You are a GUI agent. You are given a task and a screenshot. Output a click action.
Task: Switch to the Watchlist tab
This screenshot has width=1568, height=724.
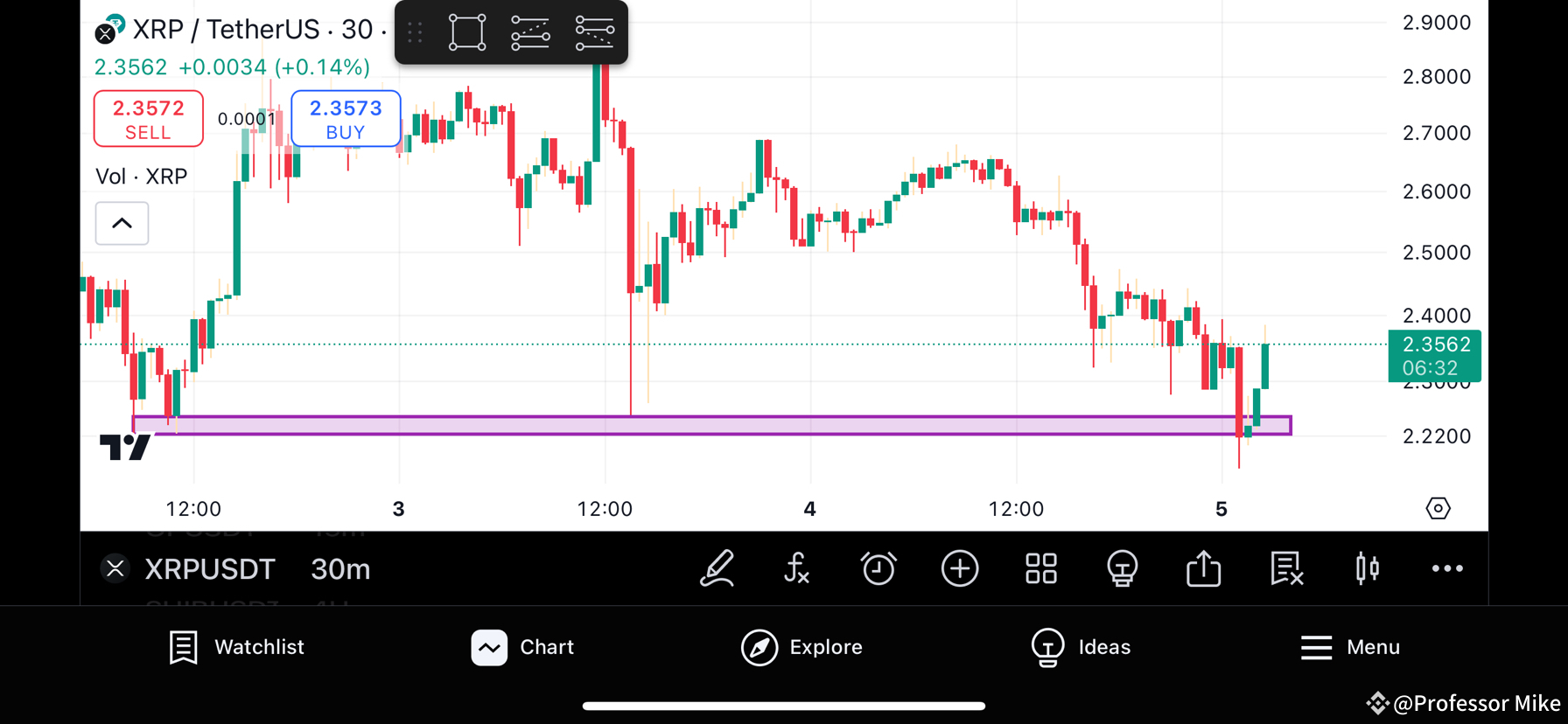click(x=236, y=647)
